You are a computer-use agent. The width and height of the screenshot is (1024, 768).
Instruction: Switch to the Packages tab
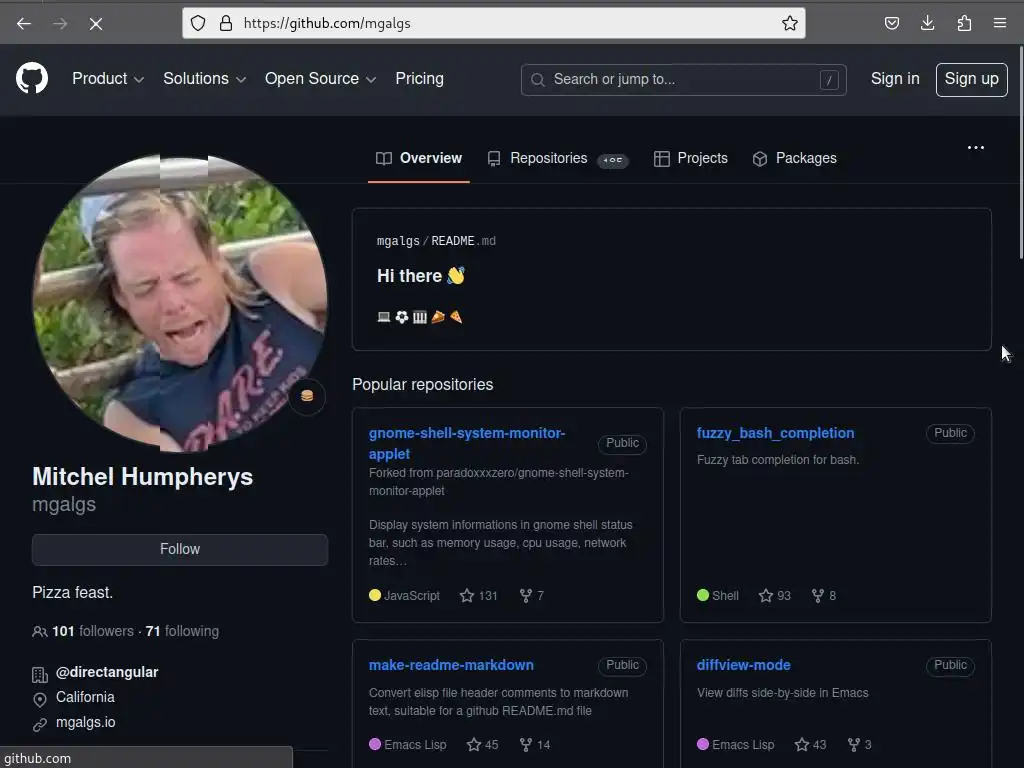[794, 159]
